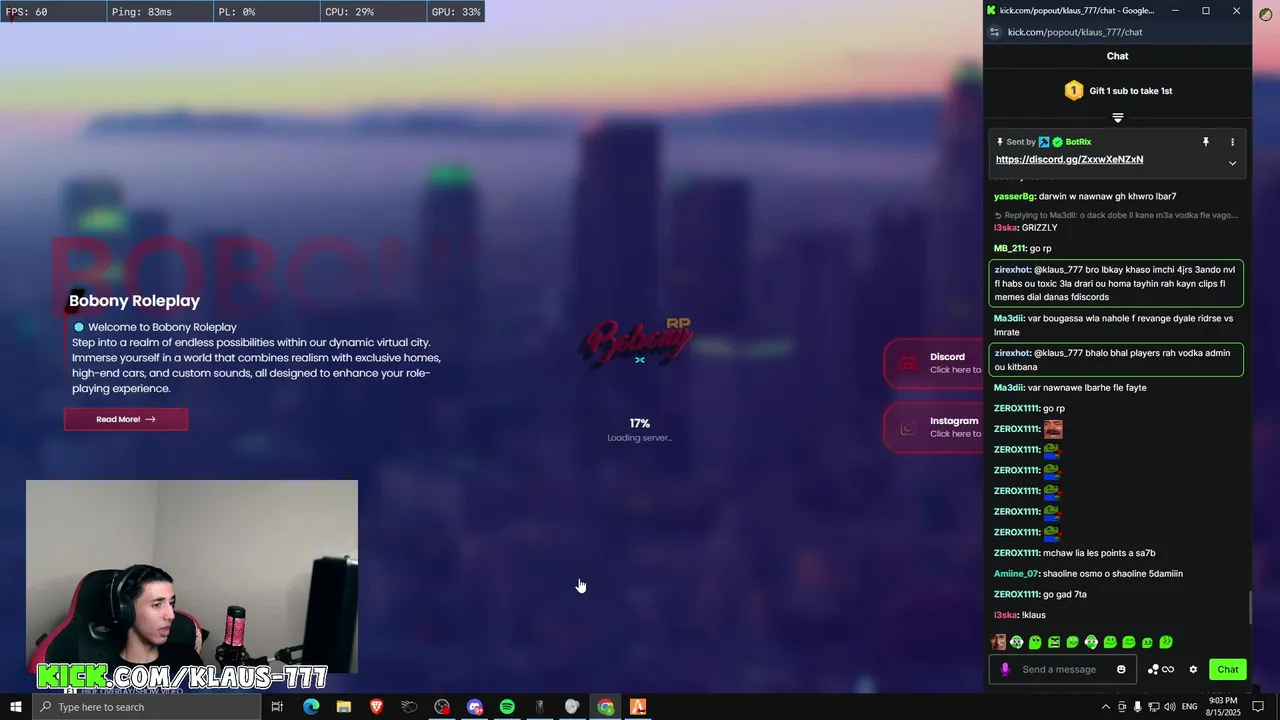Viewport: 1280px width, 720px height.
Task: Open chat settings gear icon
Action: pyautogui.click(x=1193, y=670)
